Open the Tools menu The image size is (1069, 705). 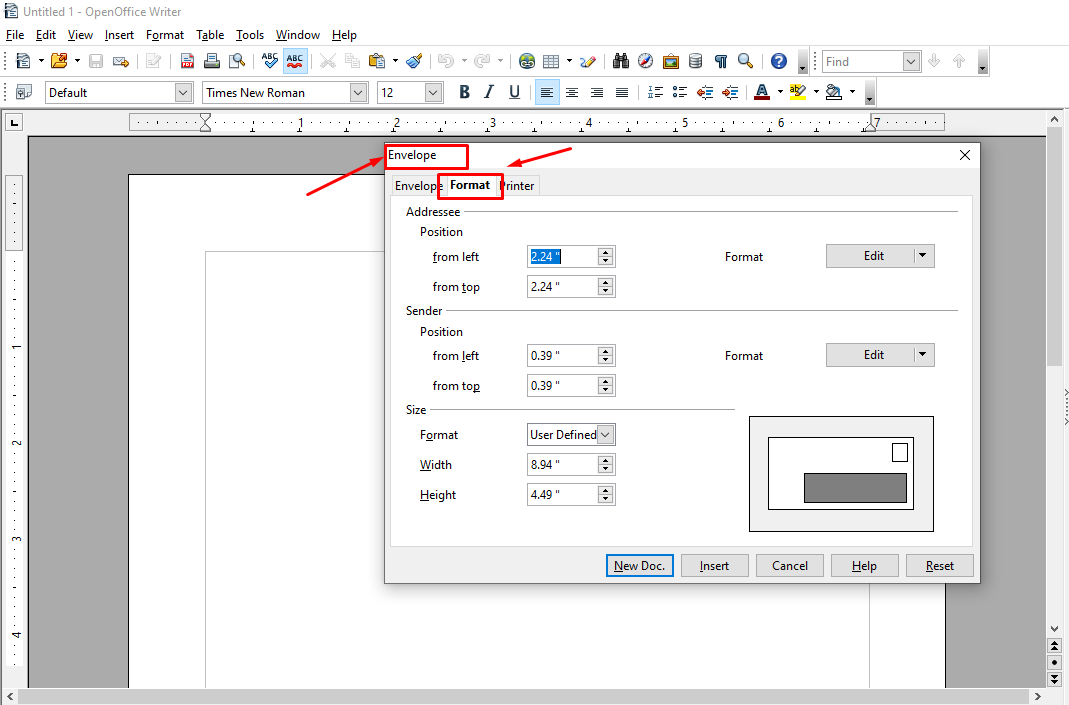(250, 35)
